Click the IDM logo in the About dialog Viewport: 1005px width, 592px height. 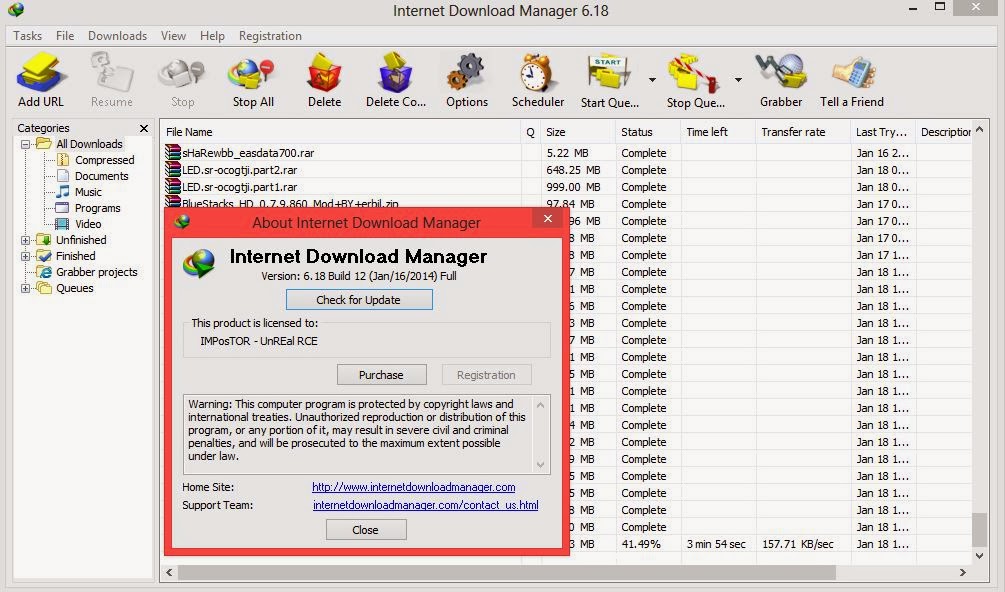coord(199,263)
